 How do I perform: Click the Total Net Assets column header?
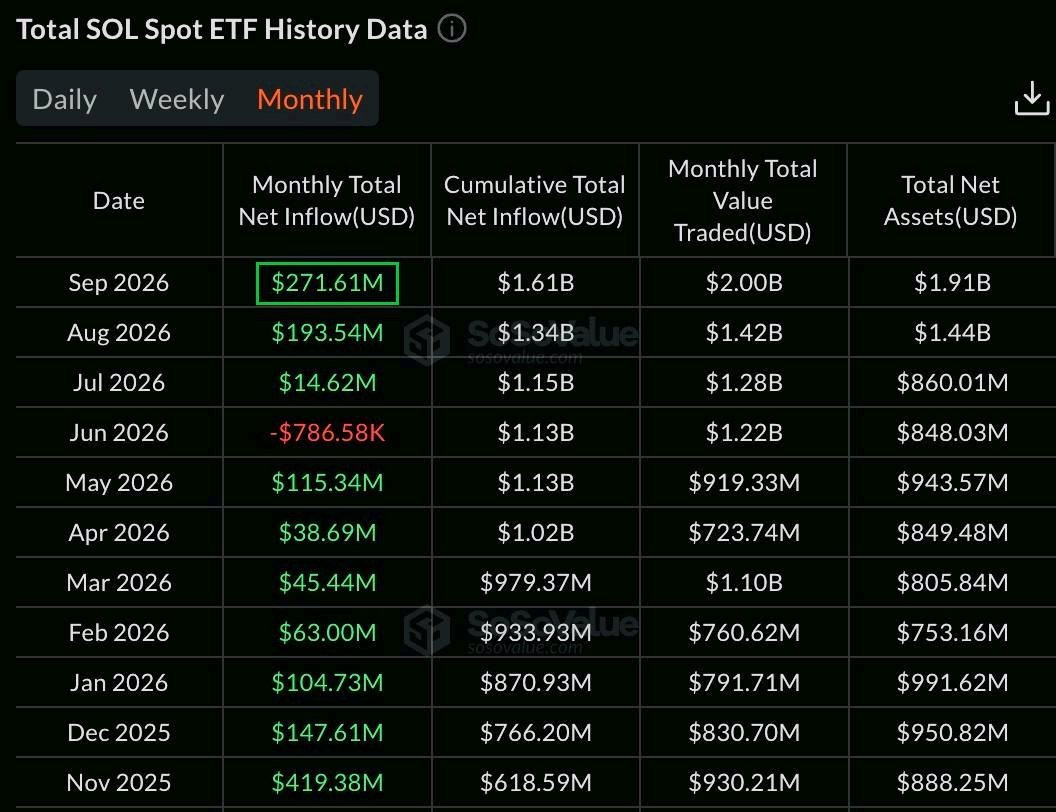pos(950,201)
